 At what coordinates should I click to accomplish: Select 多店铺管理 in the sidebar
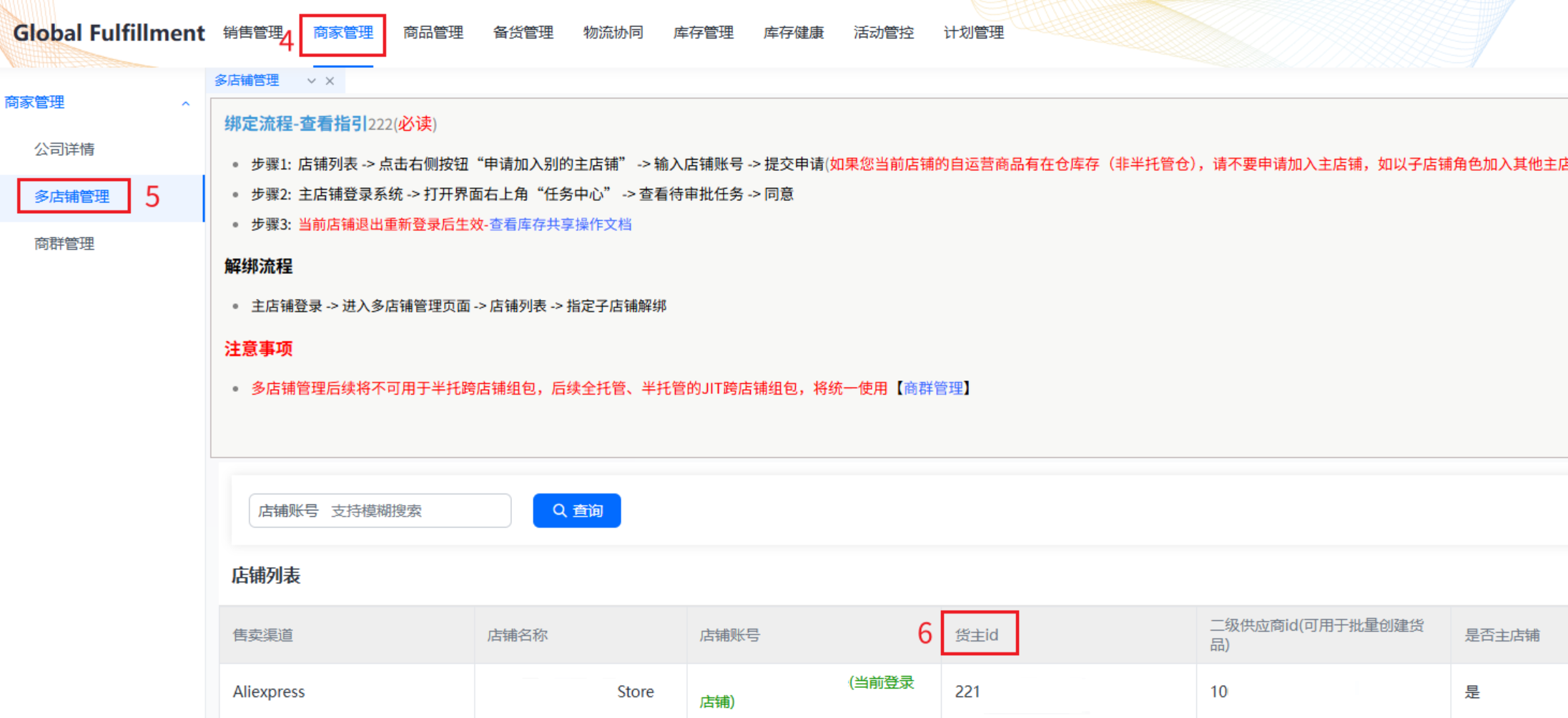pos(72,197)
